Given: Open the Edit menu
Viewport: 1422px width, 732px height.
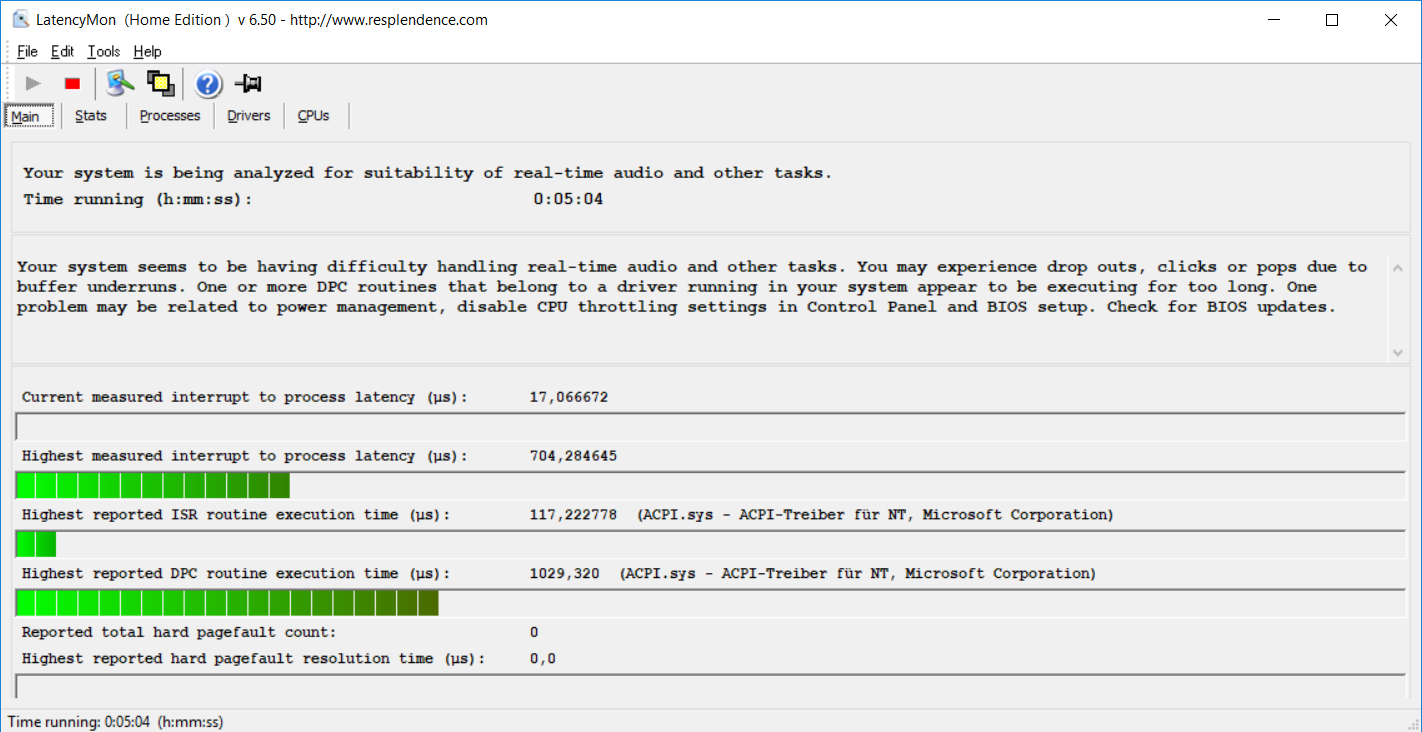Looking at the screenshot, I should pos(62,52).
